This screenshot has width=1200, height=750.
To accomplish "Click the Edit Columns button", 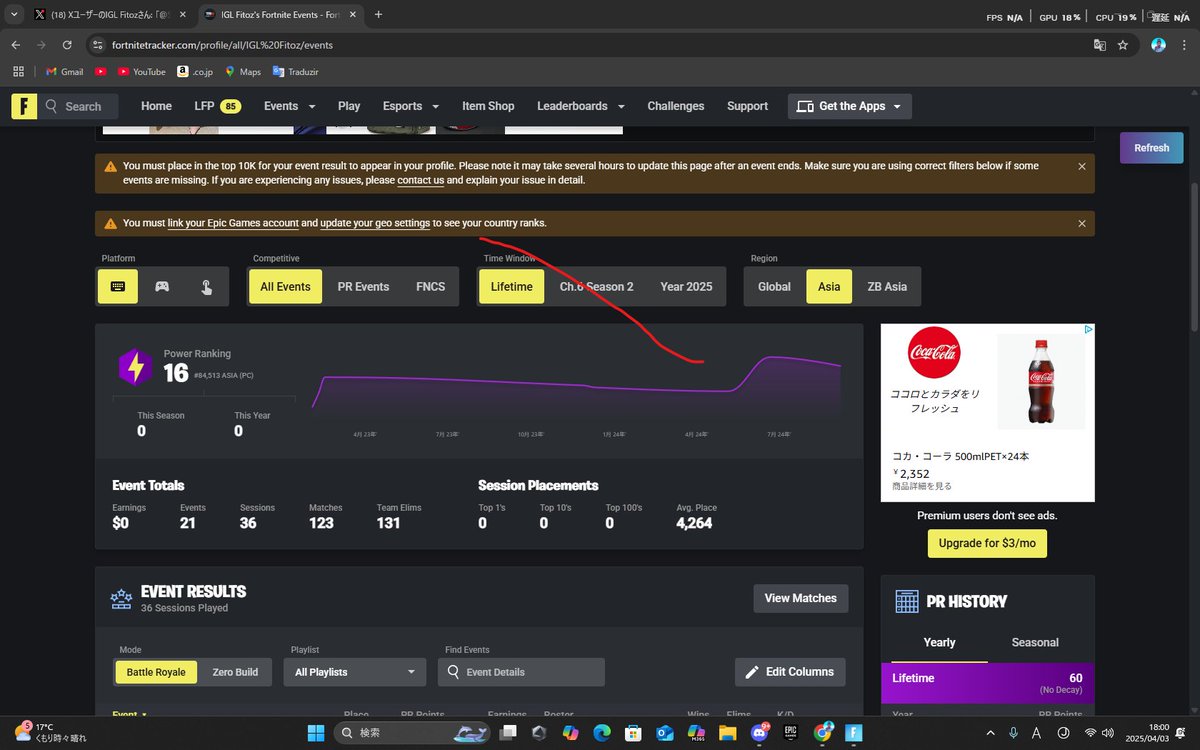I will coord(790,672).
